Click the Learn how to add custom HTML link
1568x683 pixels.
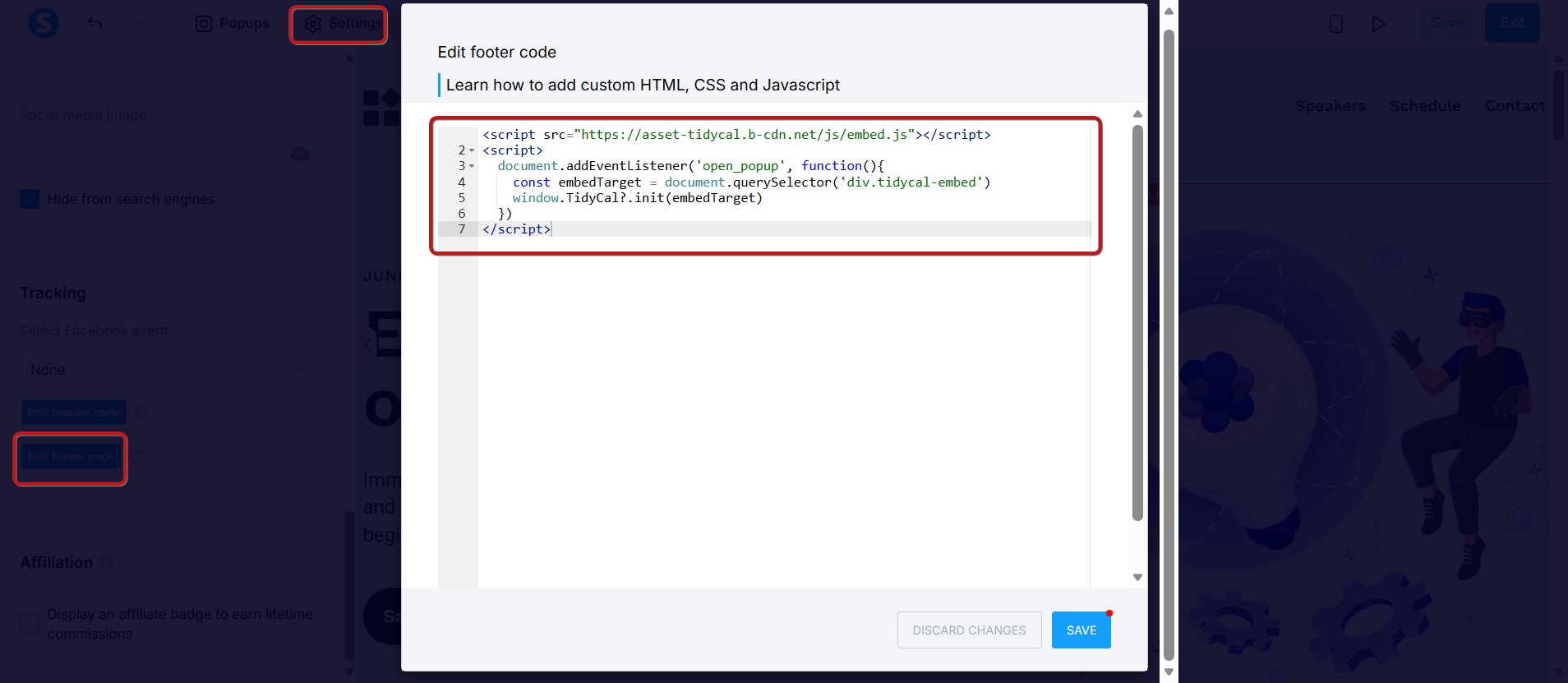pos(643,85)
